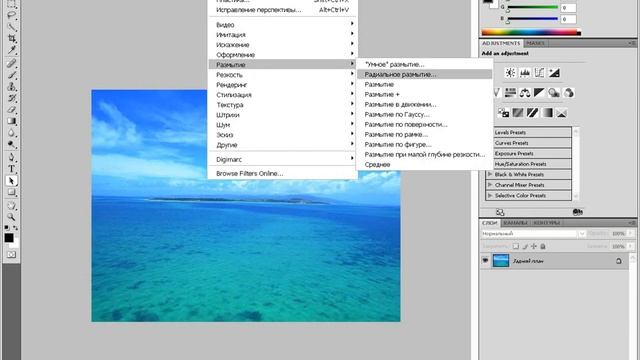Switch to the КОНТУРЫ tab
The height and width of the screenshot is (360, 640).
(x=547, y=222)
